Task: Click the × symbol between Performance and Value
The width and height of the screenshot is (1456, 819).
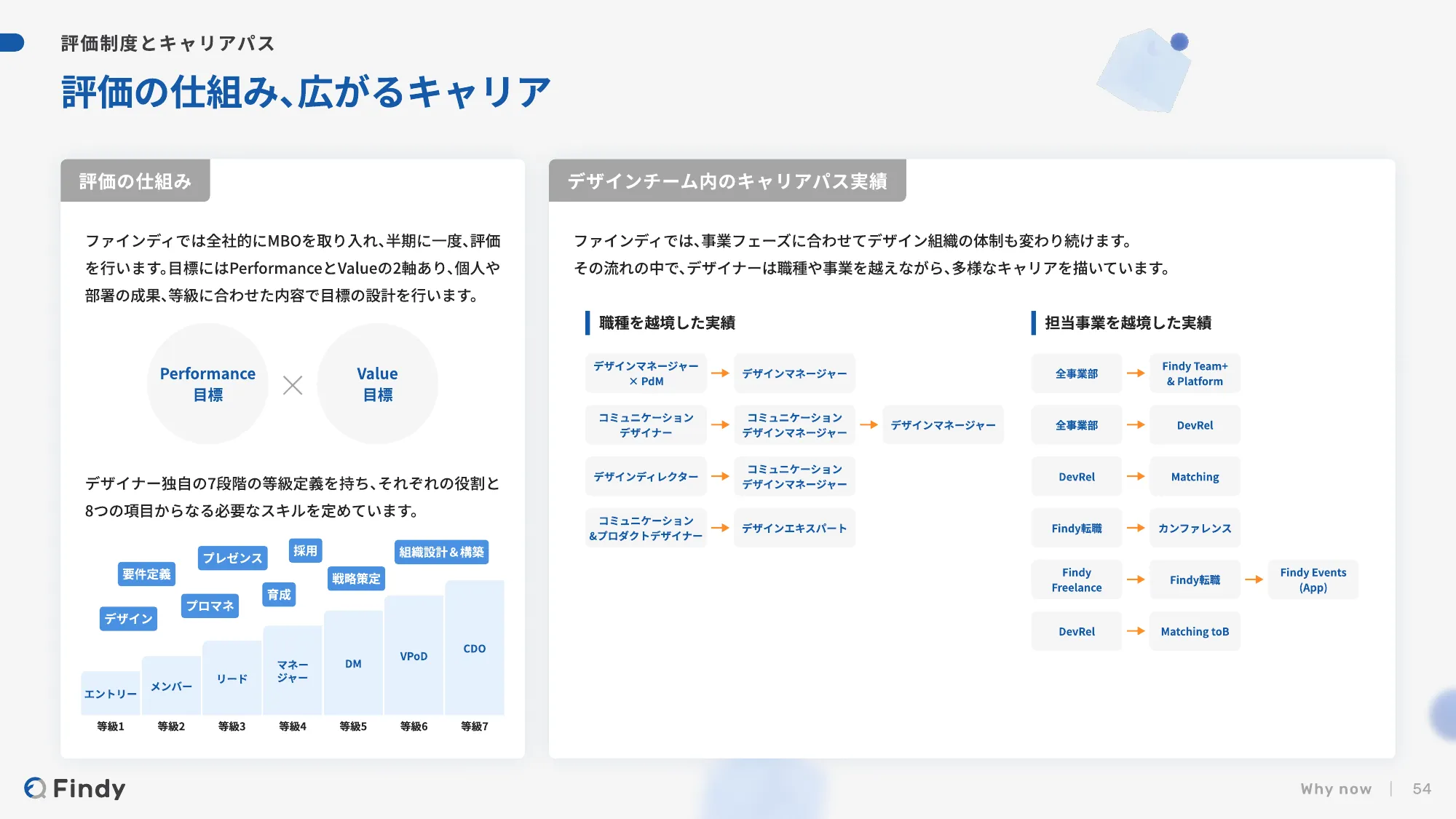Action: tap(293, 385)
